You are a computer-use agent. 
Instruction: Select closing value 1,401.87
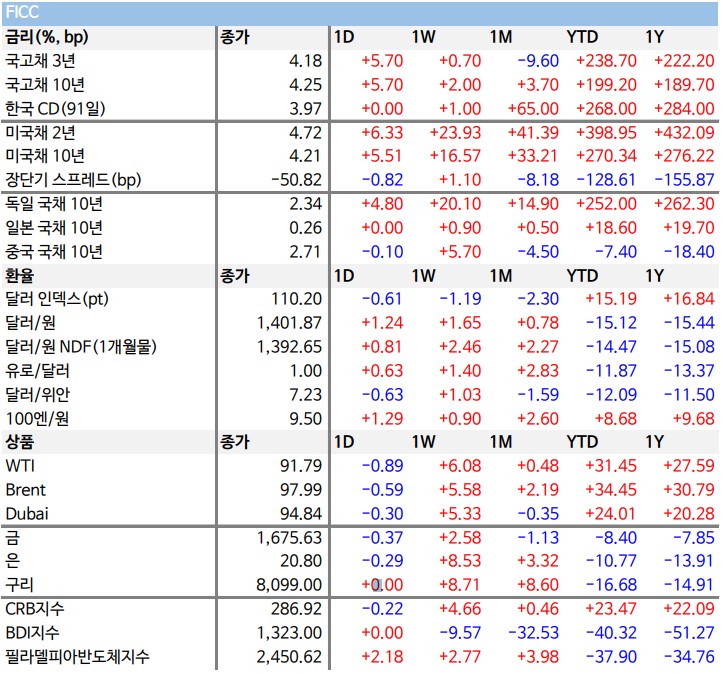tap(289, 323)
